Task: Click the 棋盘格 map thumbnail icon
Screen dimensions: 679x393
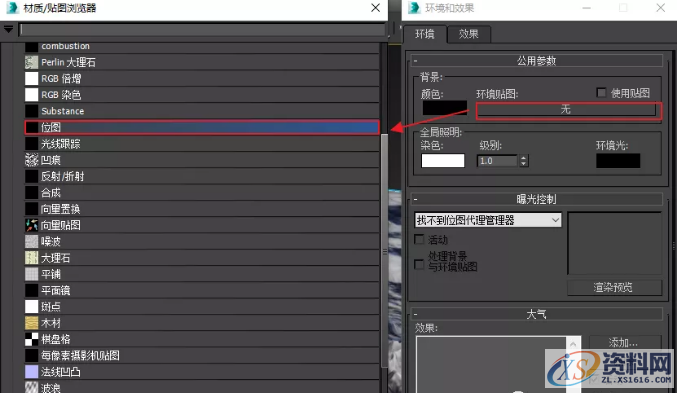Action: pos(31,339)
